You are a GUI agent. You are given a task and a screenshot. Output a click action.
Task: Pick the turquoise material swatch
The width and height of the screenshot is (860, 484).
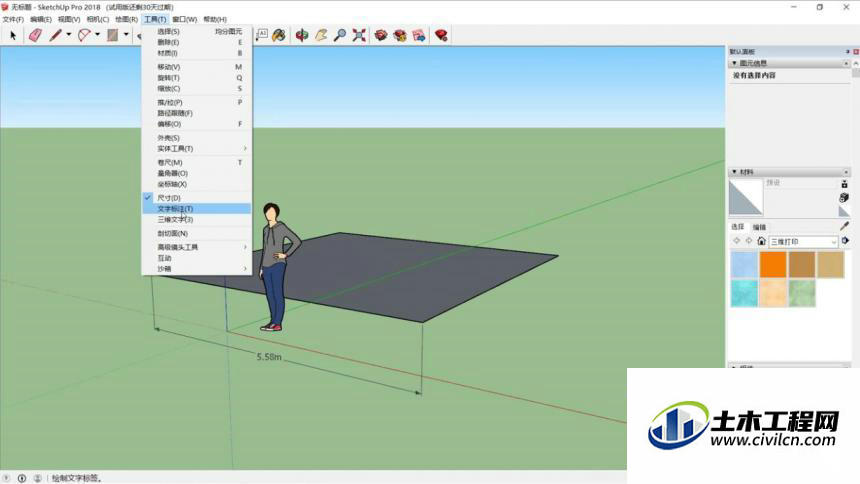pos(744,293)
